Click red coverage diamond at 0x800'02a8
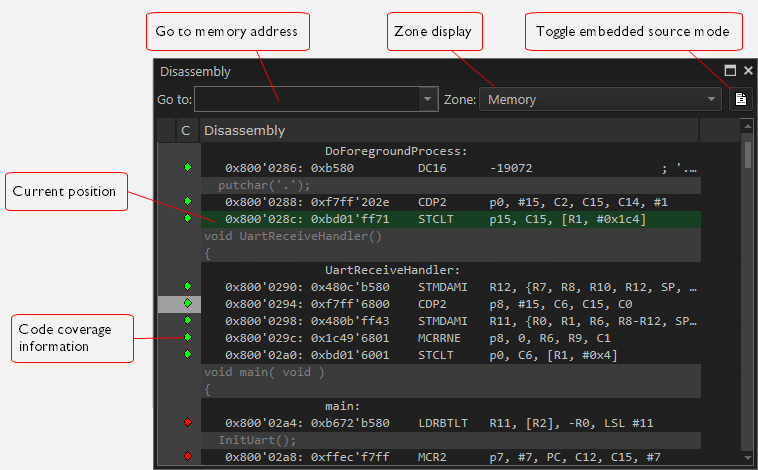The height and width of the screenshot is (470, 758). coord(188,456)
